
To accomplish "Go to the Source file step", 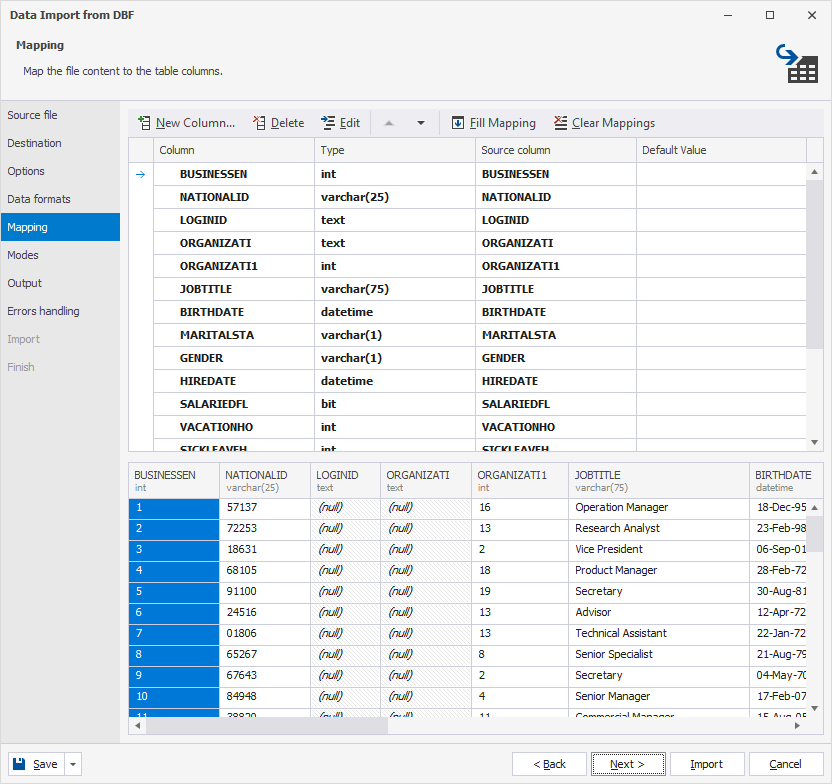I will coord(60,115).
